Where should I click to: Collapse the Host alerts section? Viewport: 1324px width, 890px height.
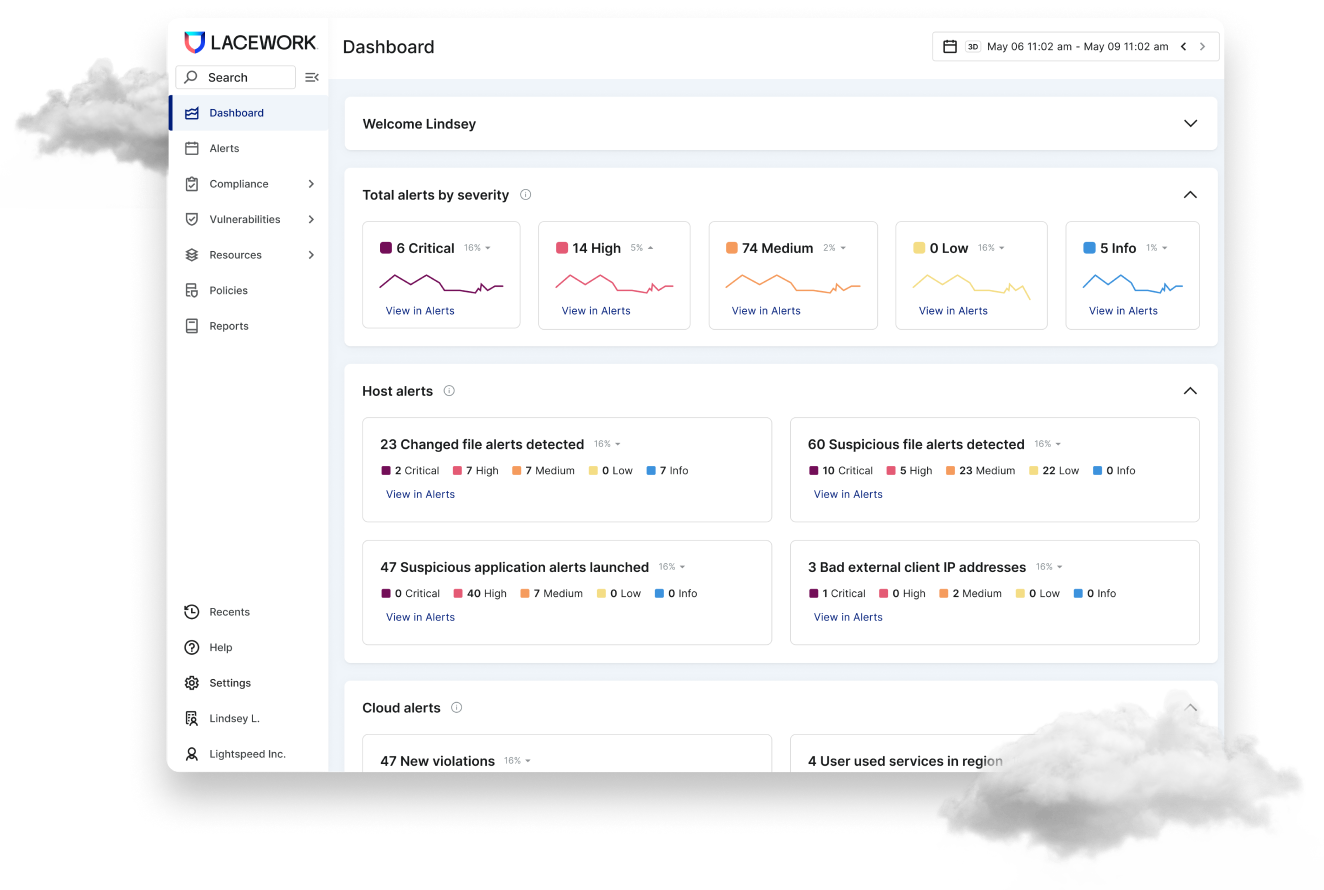(x=1190, y=391)
